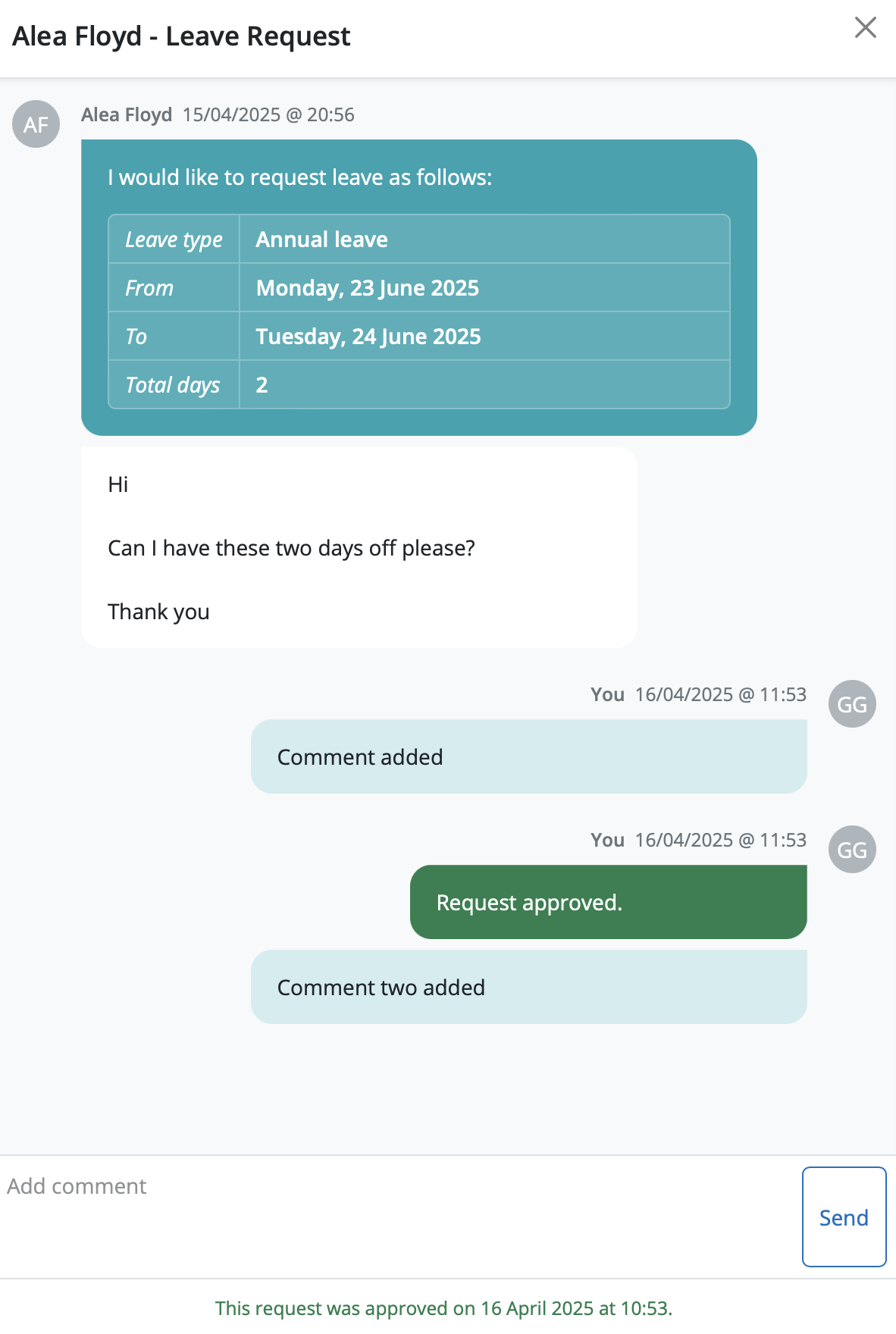Send the comment
The image size is (896, 1334).
(x=844, y=1217)
